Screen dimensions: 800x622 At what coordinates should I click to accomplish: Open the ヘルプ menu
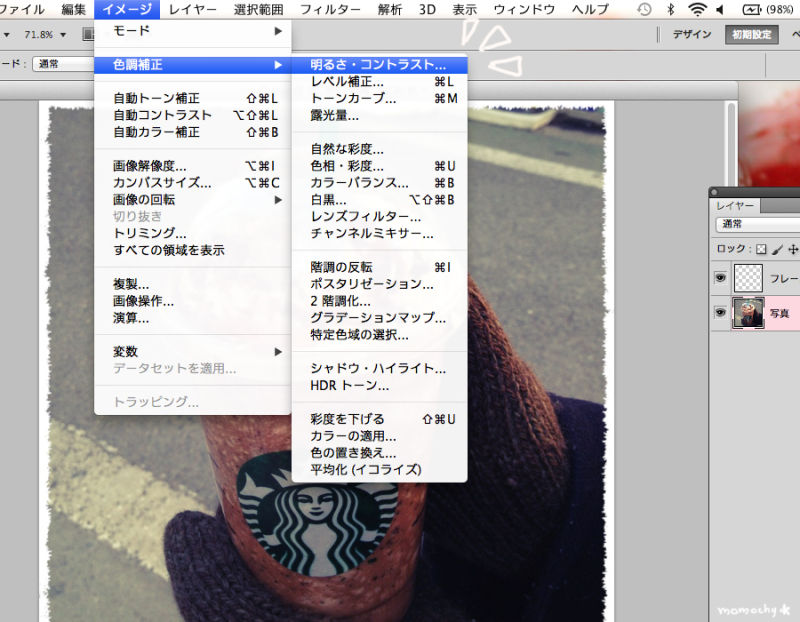[590, 9]
